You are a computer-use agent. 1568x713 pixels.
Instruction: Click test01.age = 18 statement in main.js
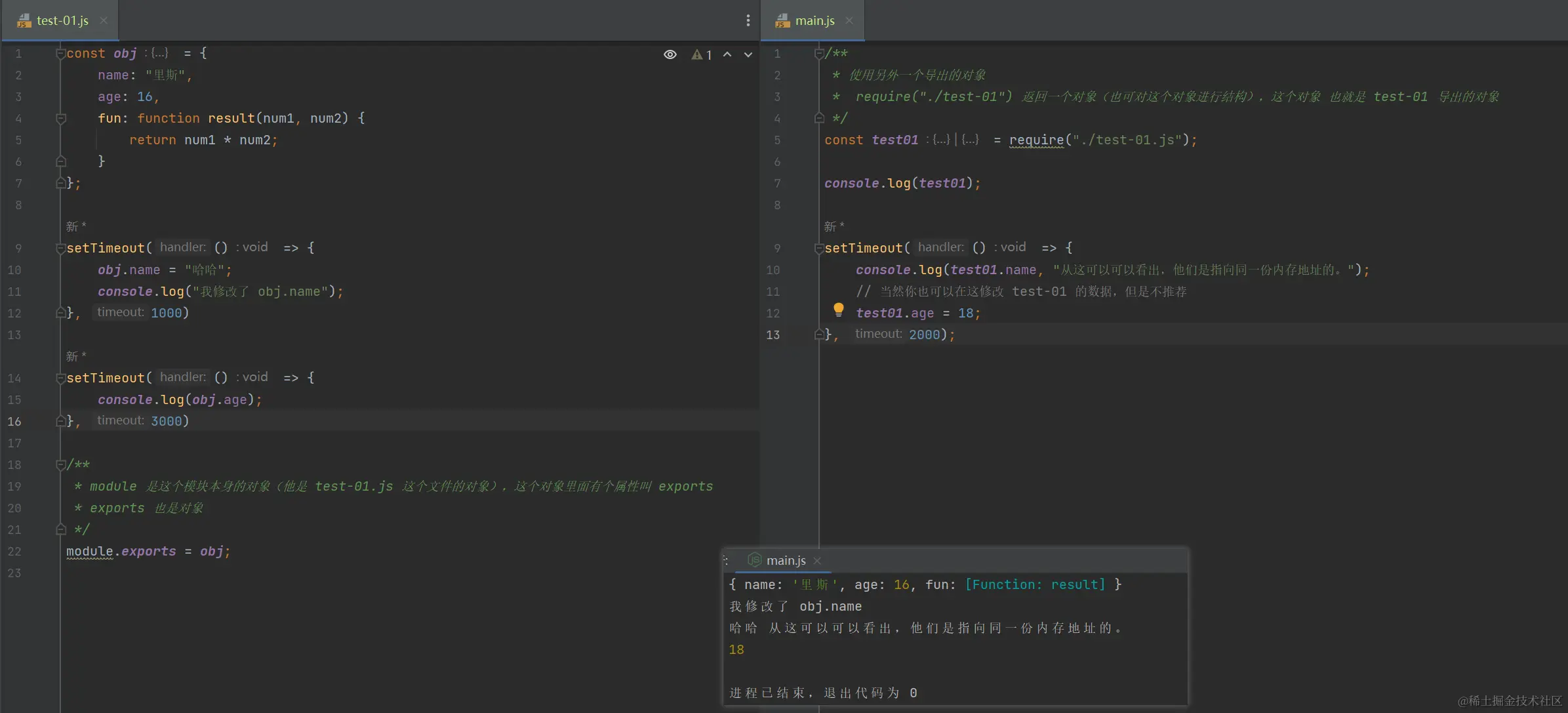click(918, 313)
